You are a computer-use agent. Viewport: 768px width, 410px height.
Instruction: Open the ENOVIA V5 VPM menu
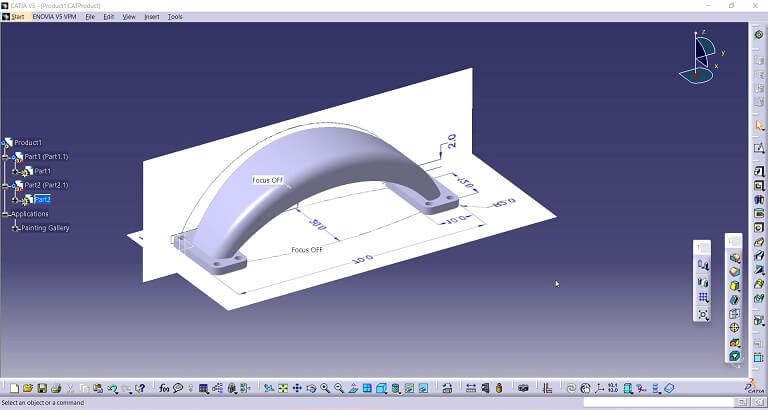click(x=56, y=17)
